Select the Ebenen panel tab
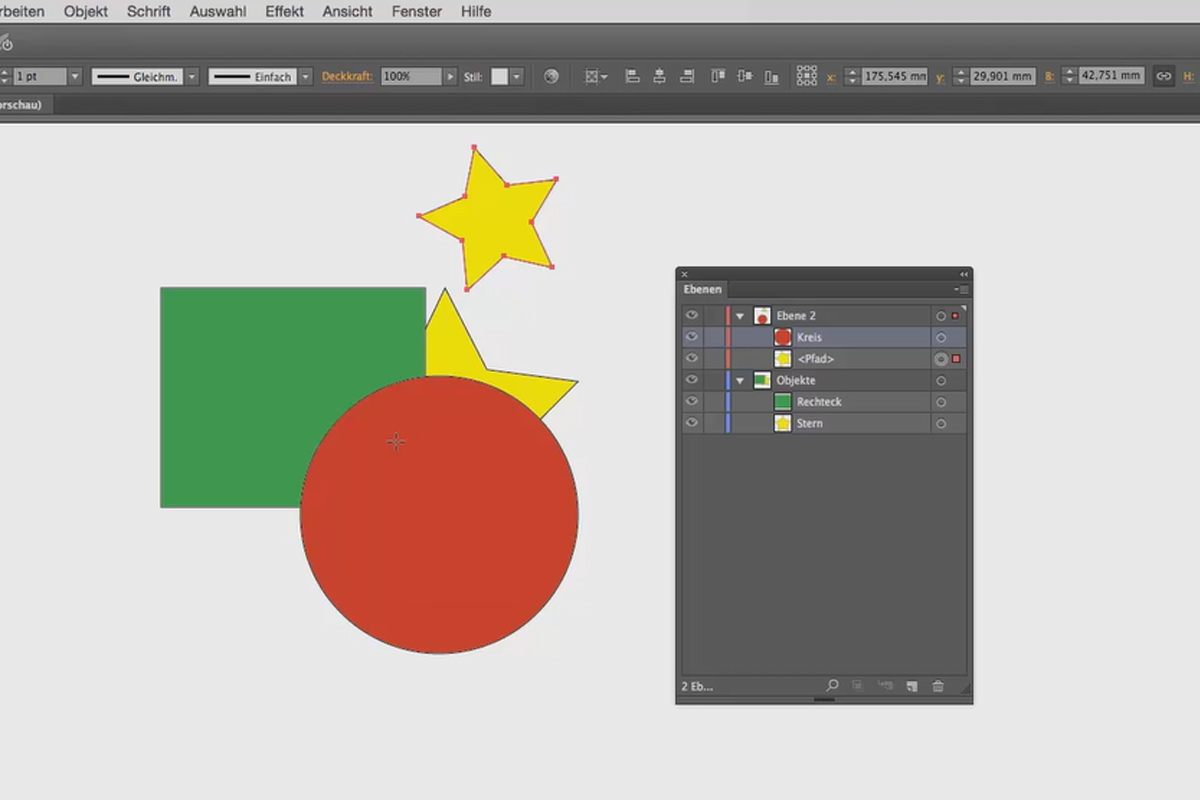The width and height of the screenshot is (1200, 800). click(702, 289)
